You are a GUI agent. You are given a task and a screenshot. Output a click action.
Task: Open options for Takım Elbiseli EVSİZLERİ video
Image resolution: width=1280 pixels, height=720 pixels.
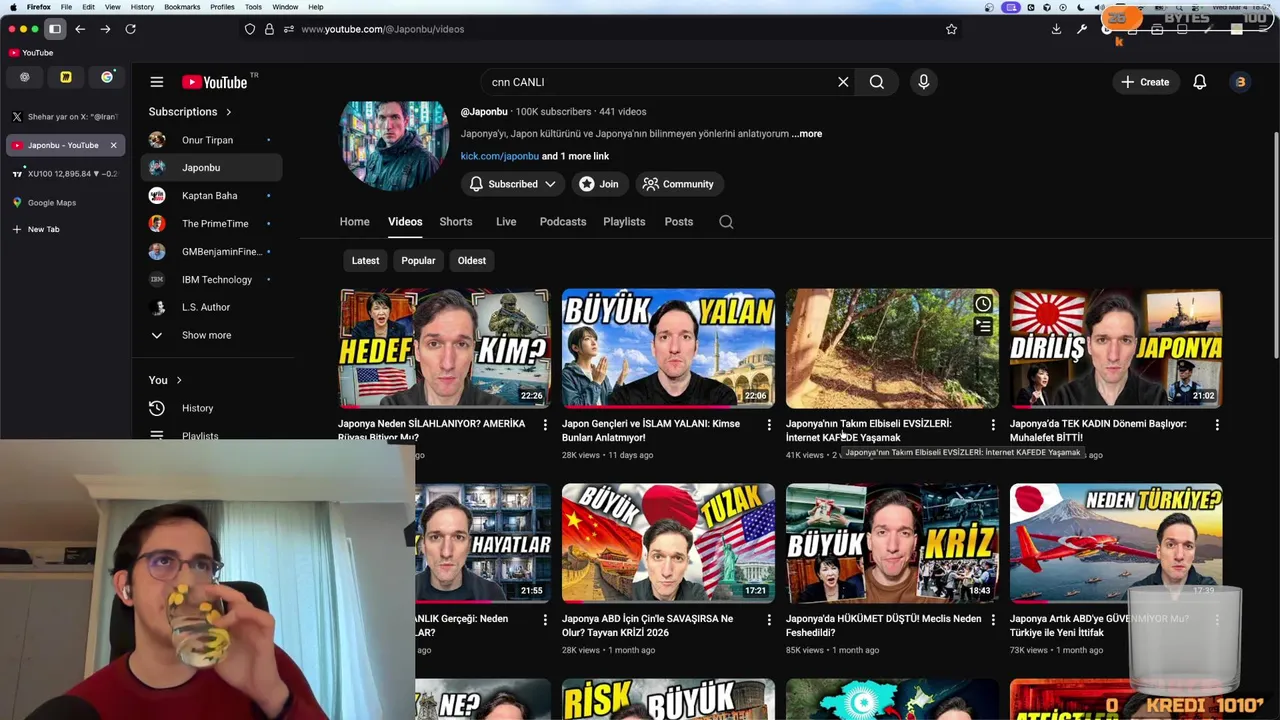993,425
